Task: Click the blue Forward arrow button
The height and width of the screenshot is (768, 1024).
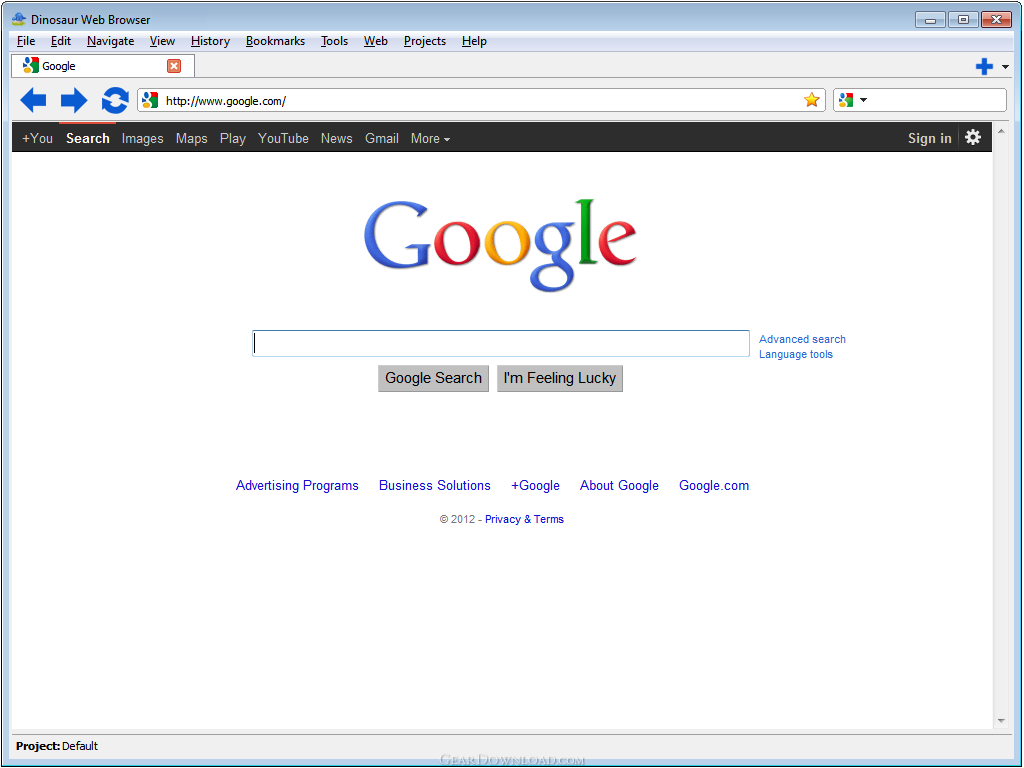Action: [73, 101]
